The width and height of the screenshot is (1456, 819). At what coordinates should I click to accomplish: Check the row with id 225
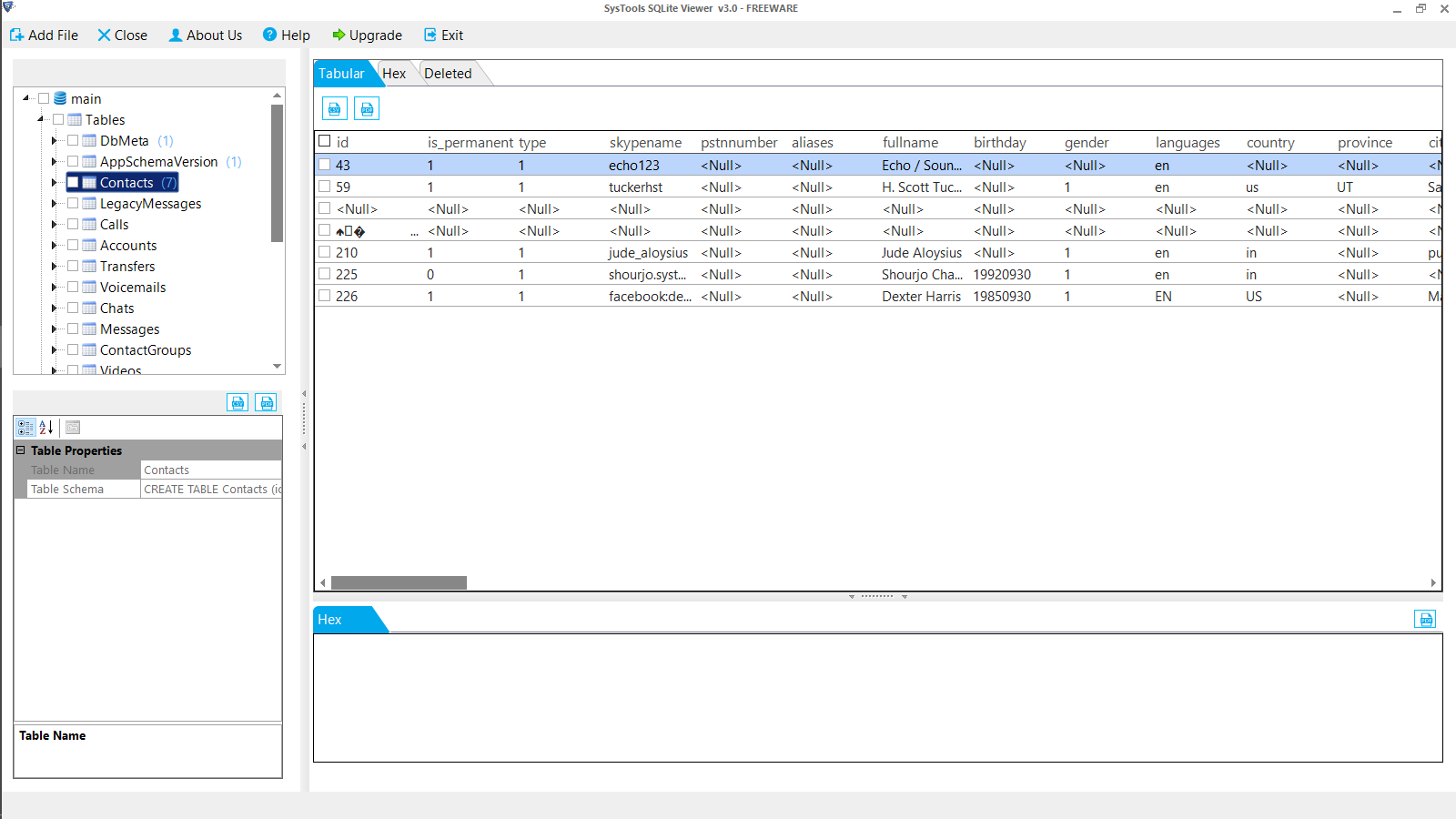324,274
